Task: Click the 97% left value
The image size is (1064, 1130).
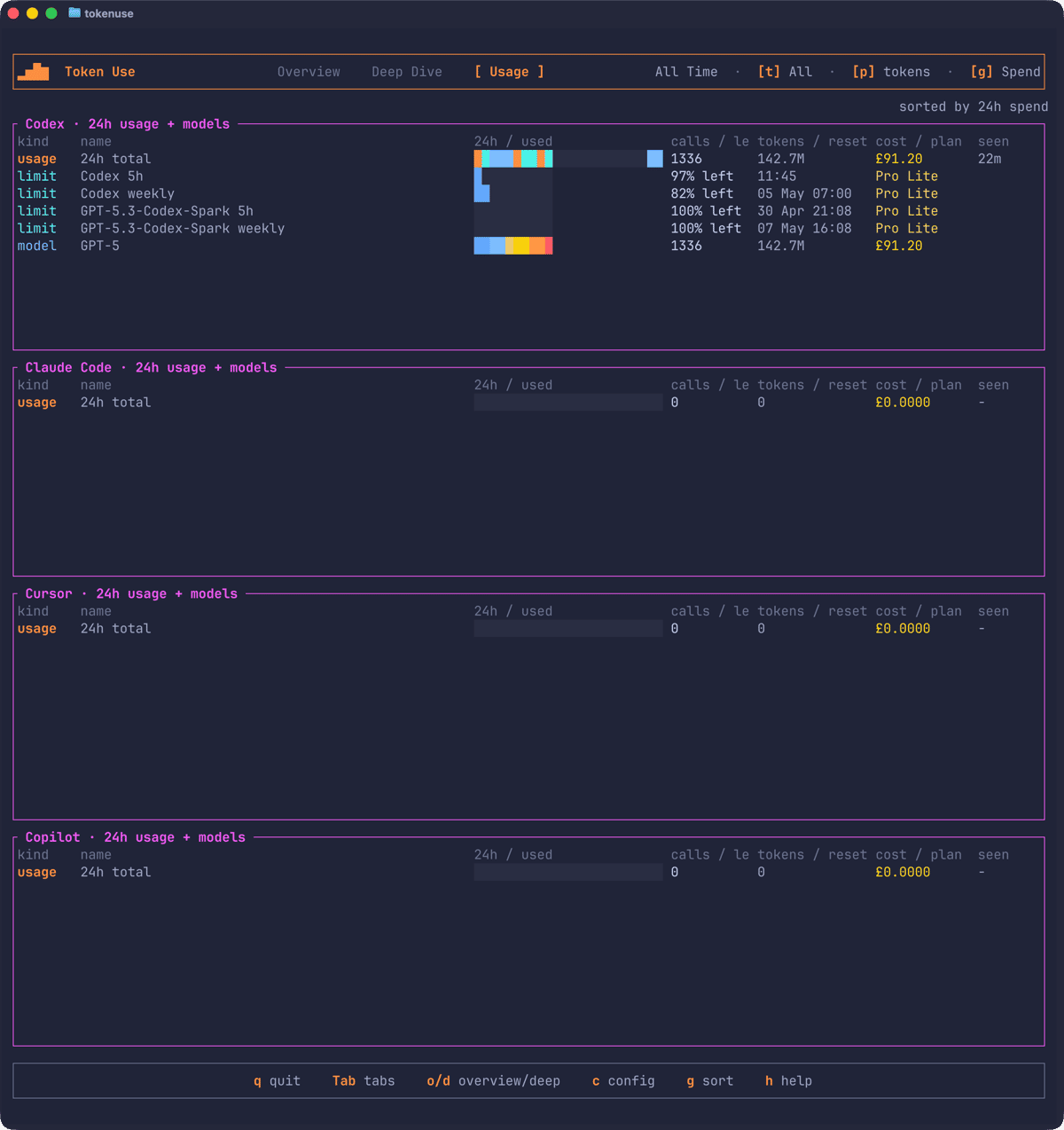Action: [702, 177]
